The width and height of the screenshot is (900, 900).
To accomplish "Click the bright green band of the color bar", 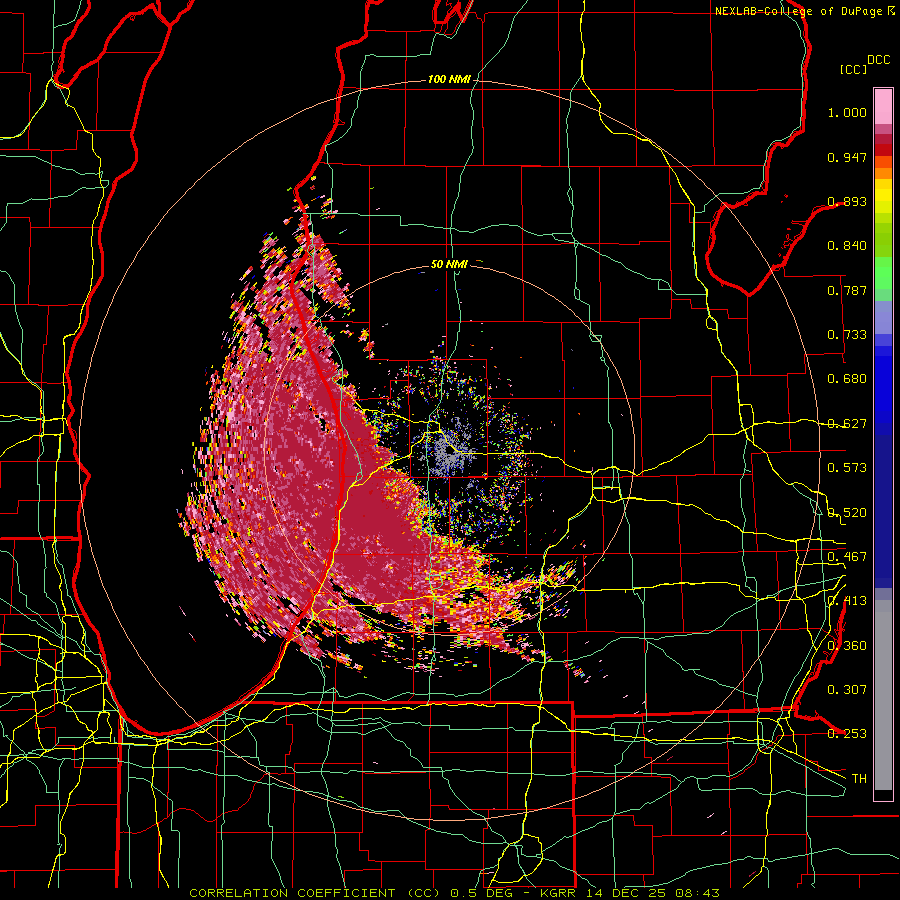I will click(x=883, y=273).
